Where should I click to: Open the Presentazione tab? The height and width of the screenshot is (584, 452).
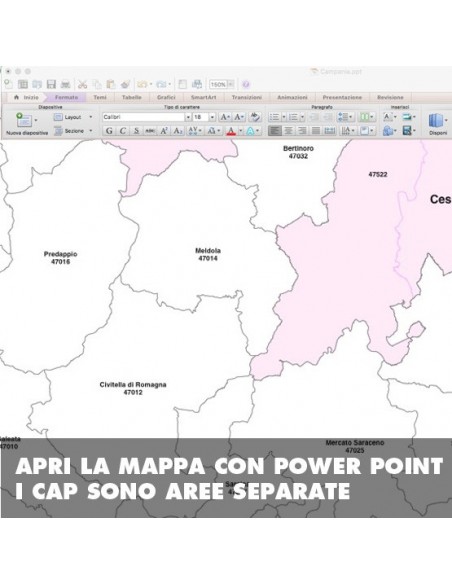(x=342, y=97)
